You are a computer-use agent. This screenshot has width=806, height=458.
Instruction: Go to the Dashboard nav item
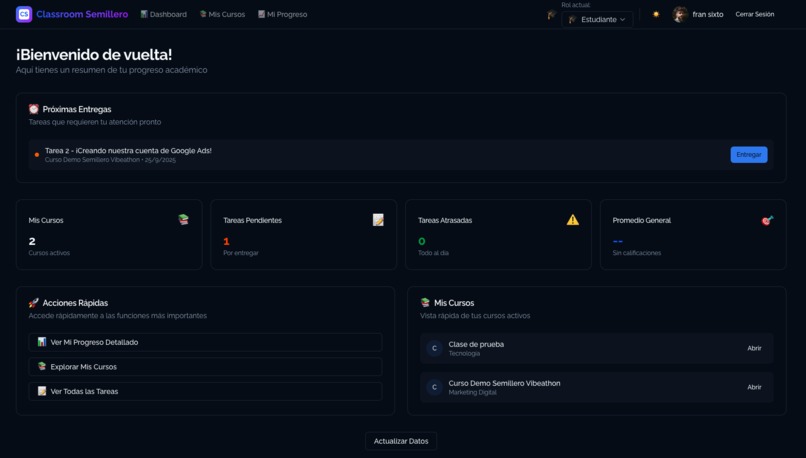pos(163,14)
